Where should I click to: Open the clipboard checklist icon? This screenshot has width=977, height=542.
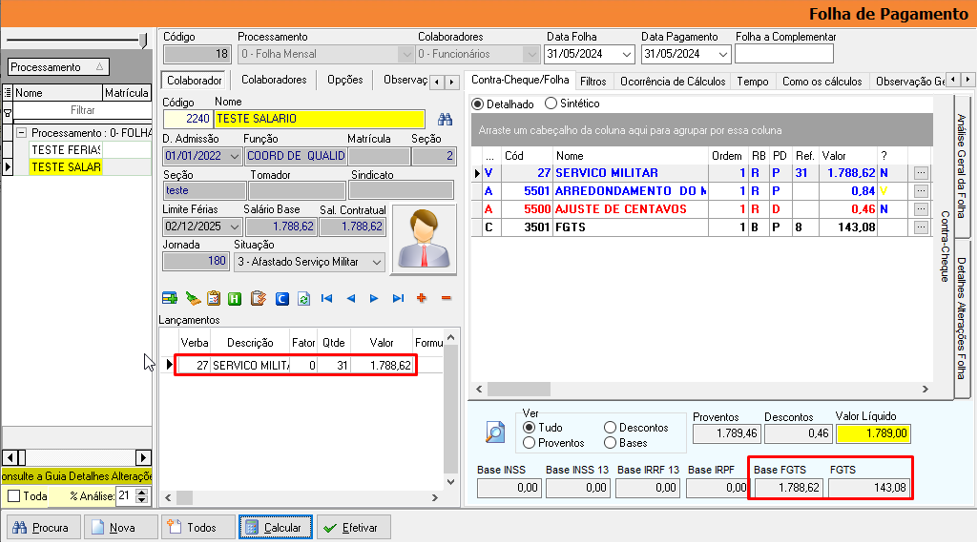(214, 298)
